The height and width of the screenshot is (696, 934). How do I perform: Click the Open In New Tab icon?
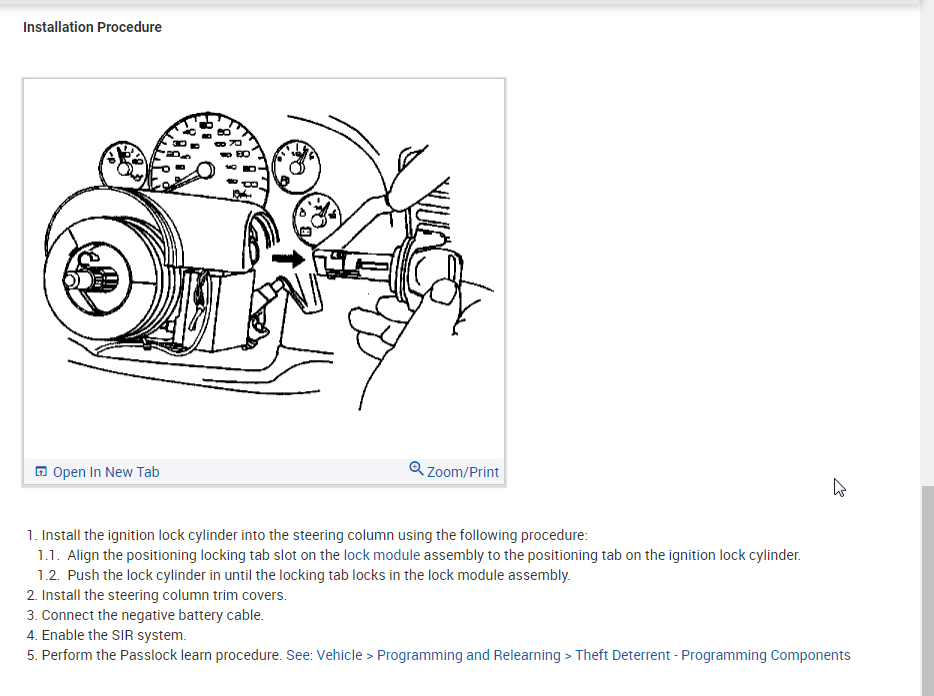pyautogui.click(x=41, y=471)
